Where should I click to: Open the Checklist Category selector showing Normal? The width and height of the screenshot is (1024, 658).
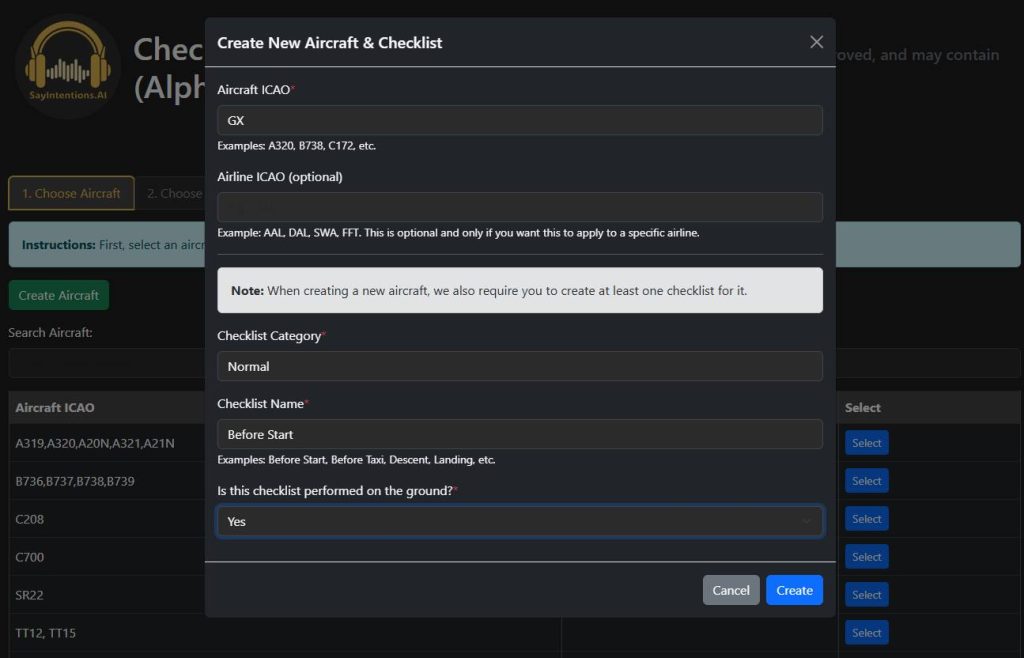point(519,366)
